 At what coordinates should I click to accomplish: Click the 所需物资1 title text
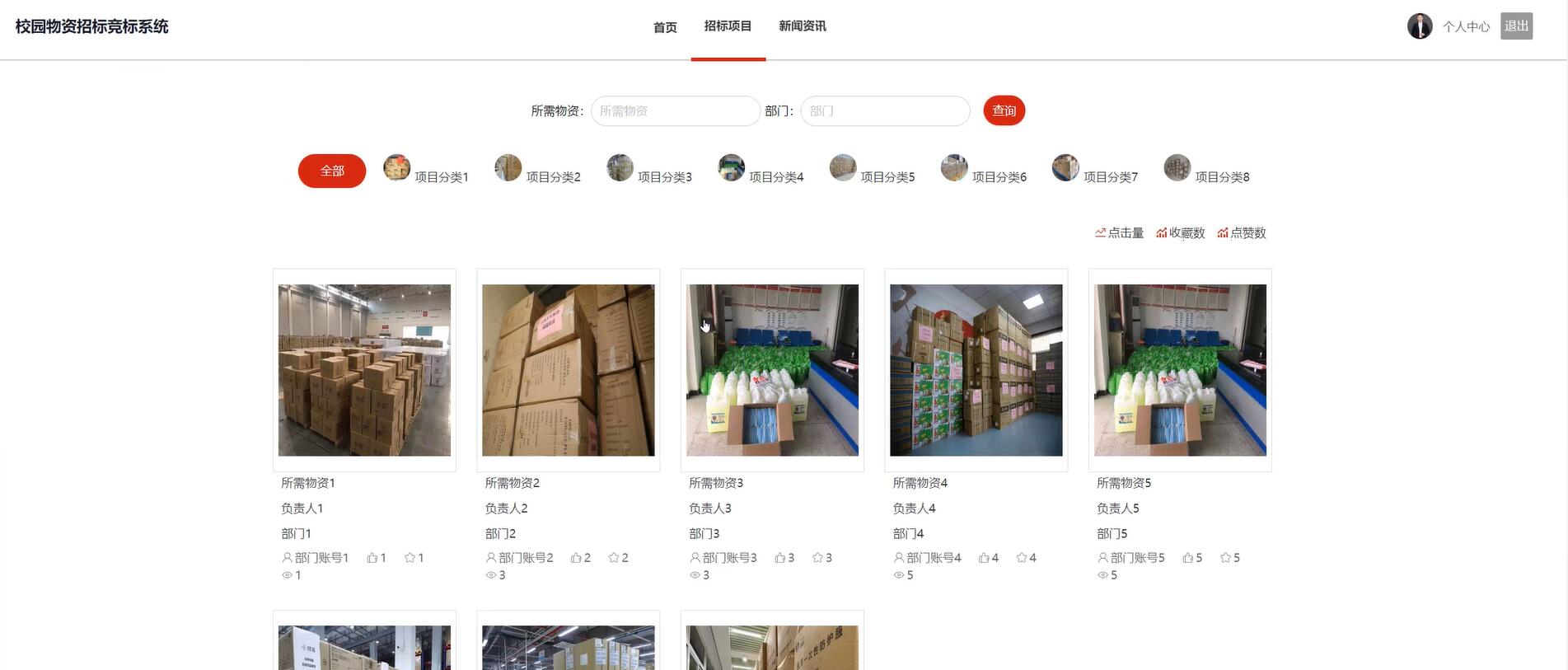308,483
